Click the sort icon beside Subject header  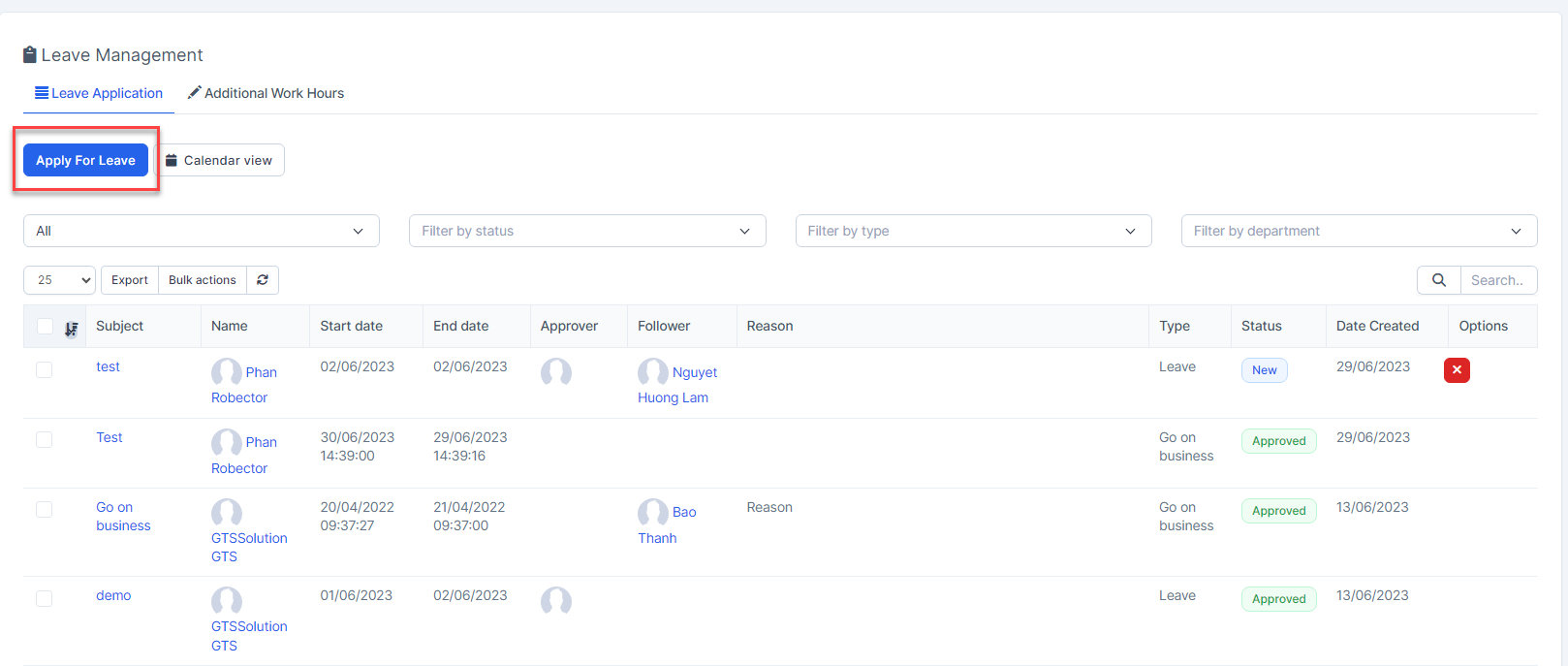pos(72,329)
